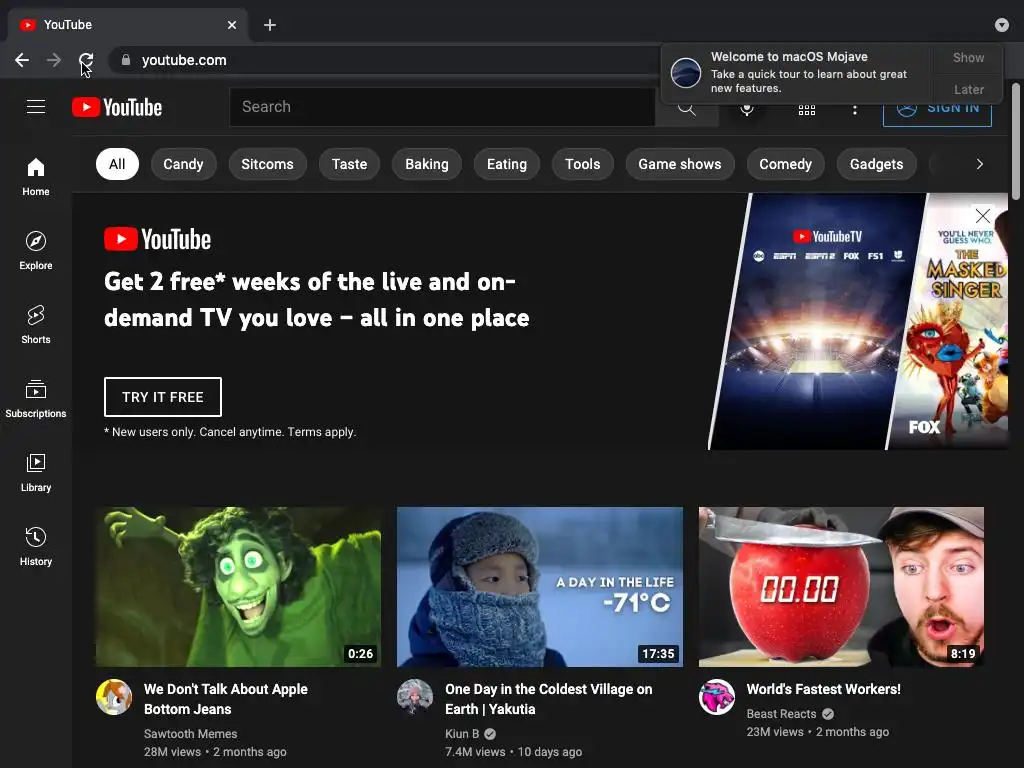Select the All filter chip
The height and width of the screenshot is (768, 1024).
coord(117,164)
